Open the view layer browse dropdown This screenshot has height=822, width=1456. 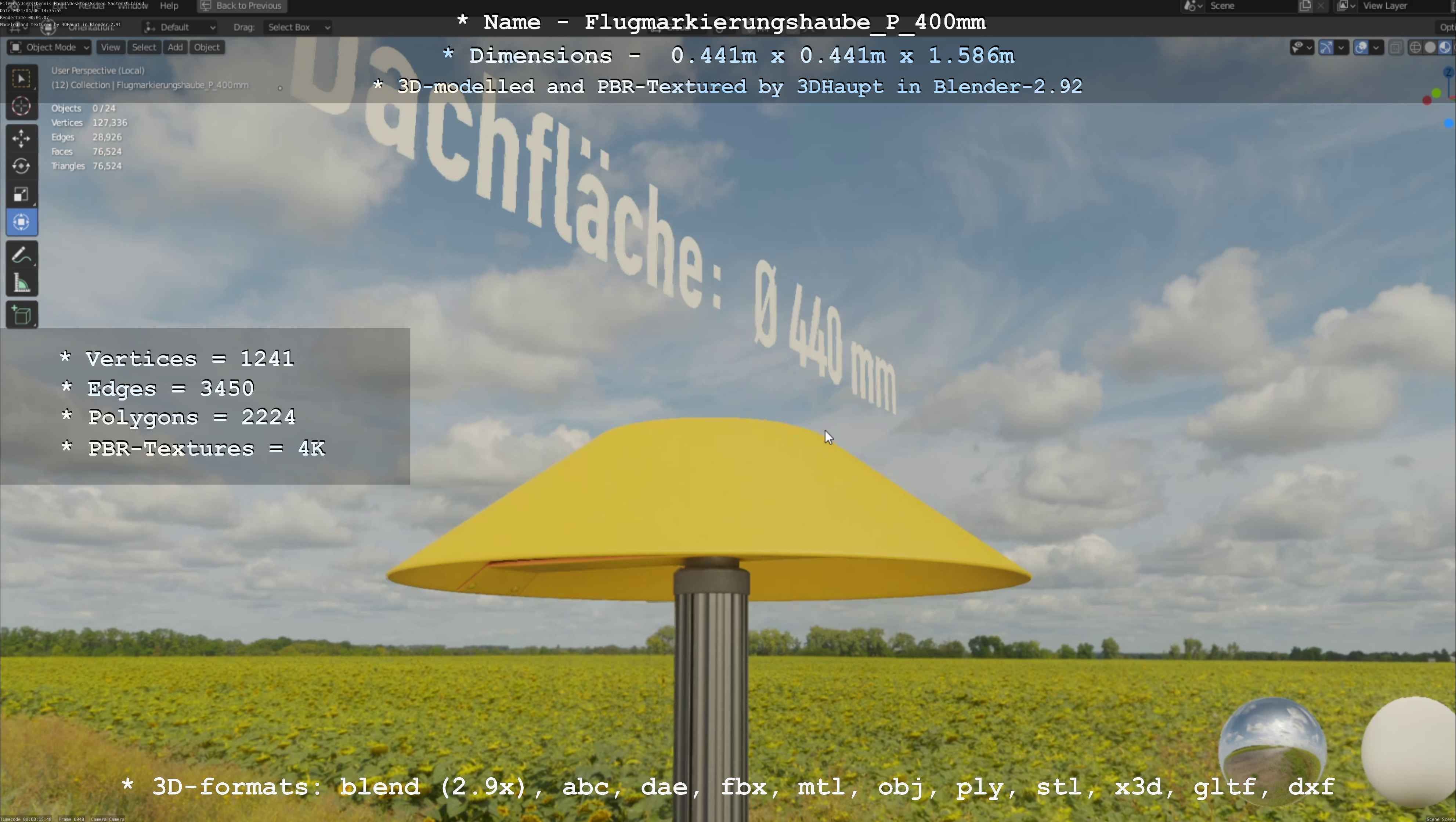tap(1346, 6)
